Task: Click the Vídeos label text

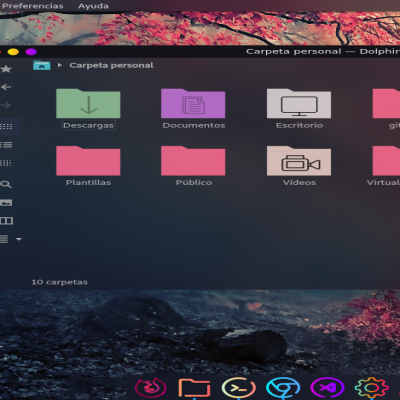Action: (x=299, y=183)
